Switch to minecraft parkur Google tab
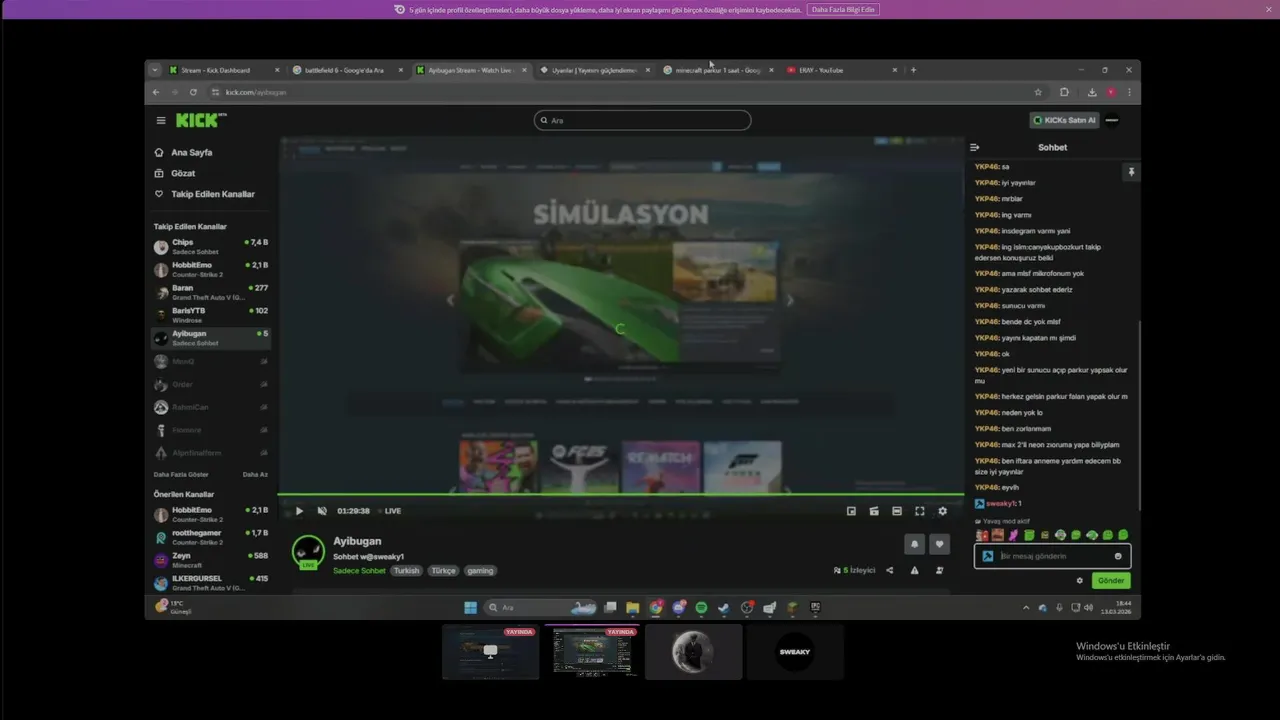1280x720 pixels. (718, 70)
